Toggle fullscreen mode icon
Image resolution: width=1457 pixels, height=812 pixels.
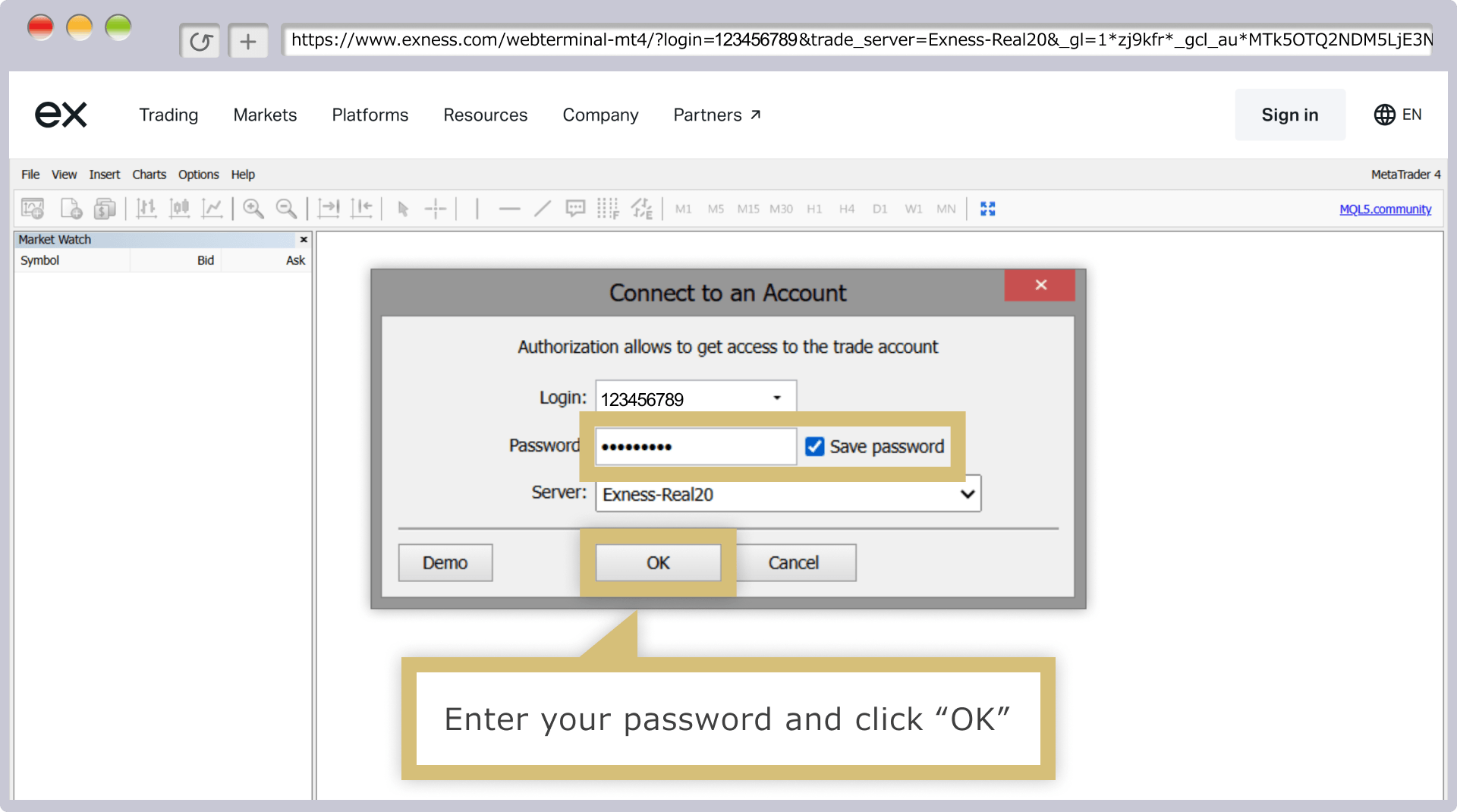click(x=987, y=209)
